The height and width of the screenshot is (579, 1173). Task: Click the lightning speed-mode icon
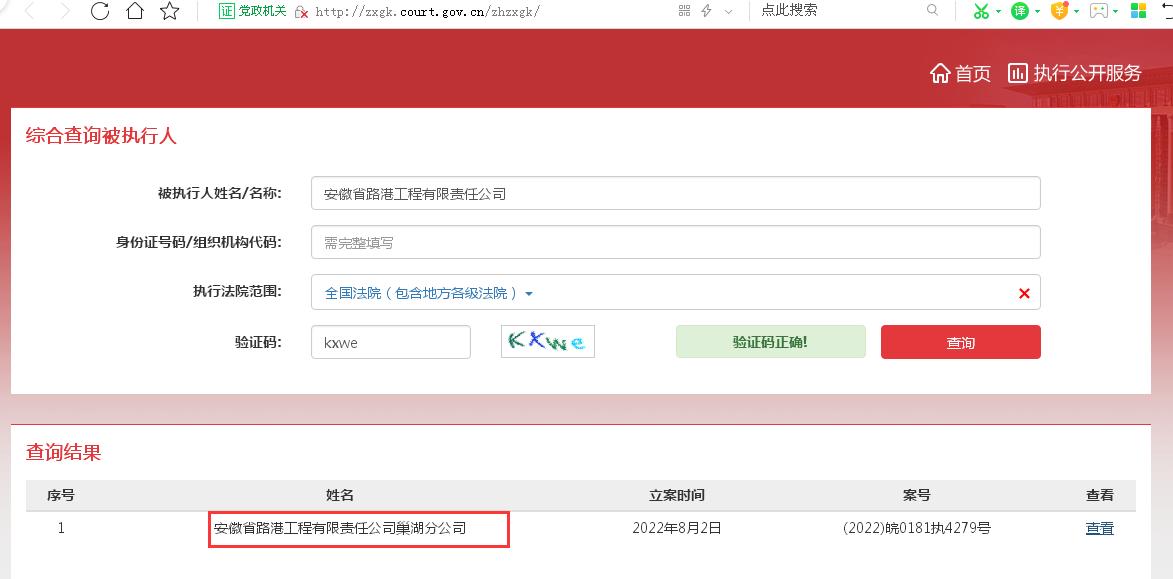click(706, 10)
